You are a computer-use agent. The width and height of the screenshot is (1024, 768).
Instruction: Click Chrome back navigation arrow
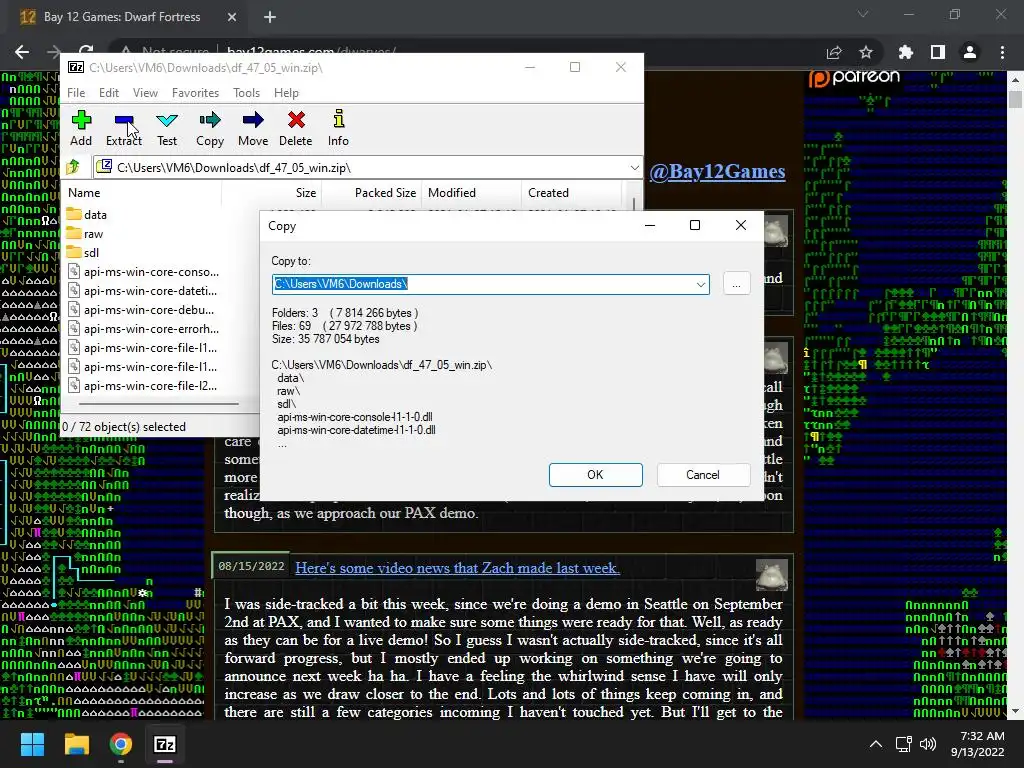pyautogui.click(x=22, y=52)
